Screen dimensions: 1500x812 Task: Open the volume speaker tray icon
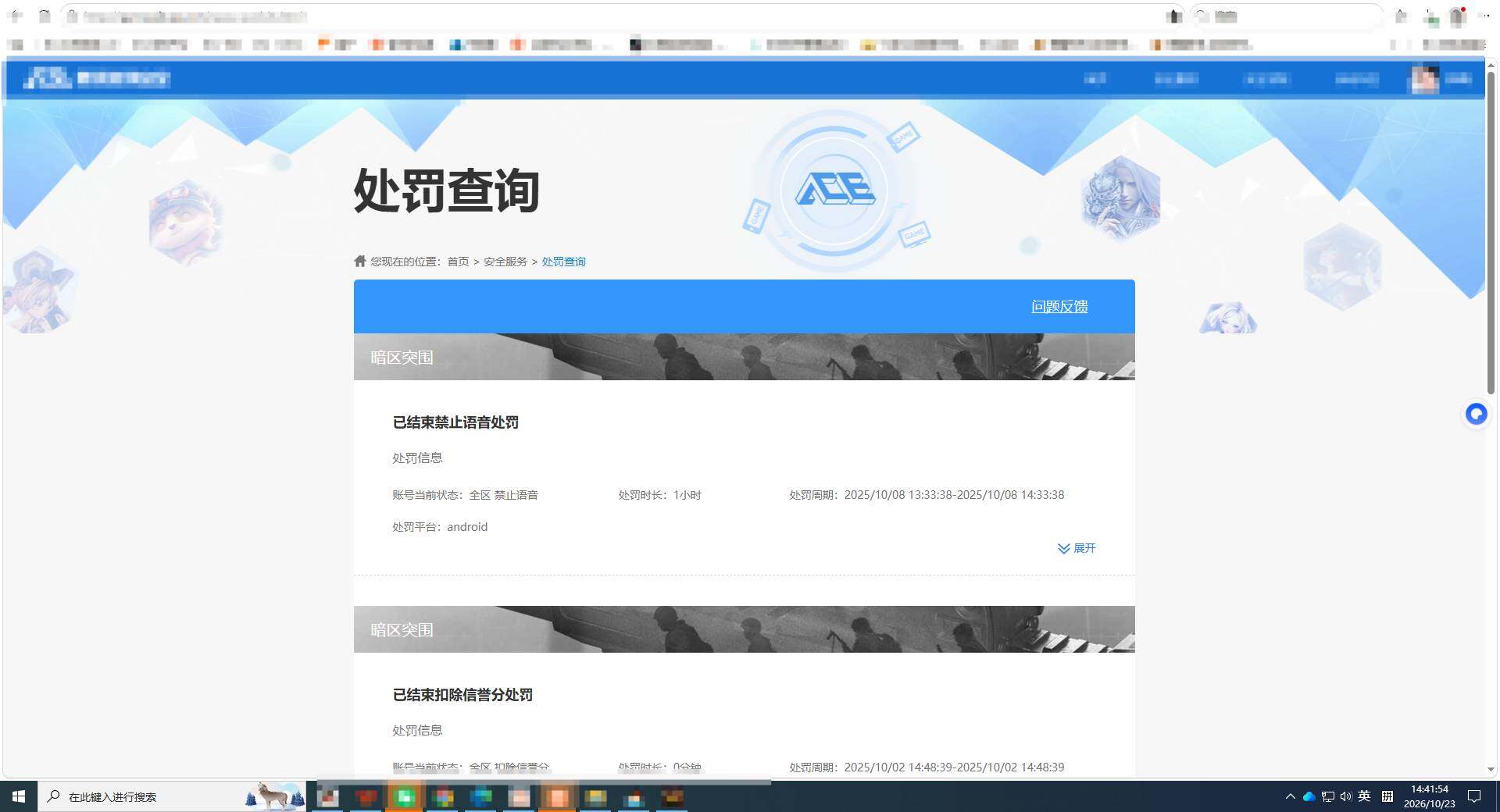point(1345,796)
